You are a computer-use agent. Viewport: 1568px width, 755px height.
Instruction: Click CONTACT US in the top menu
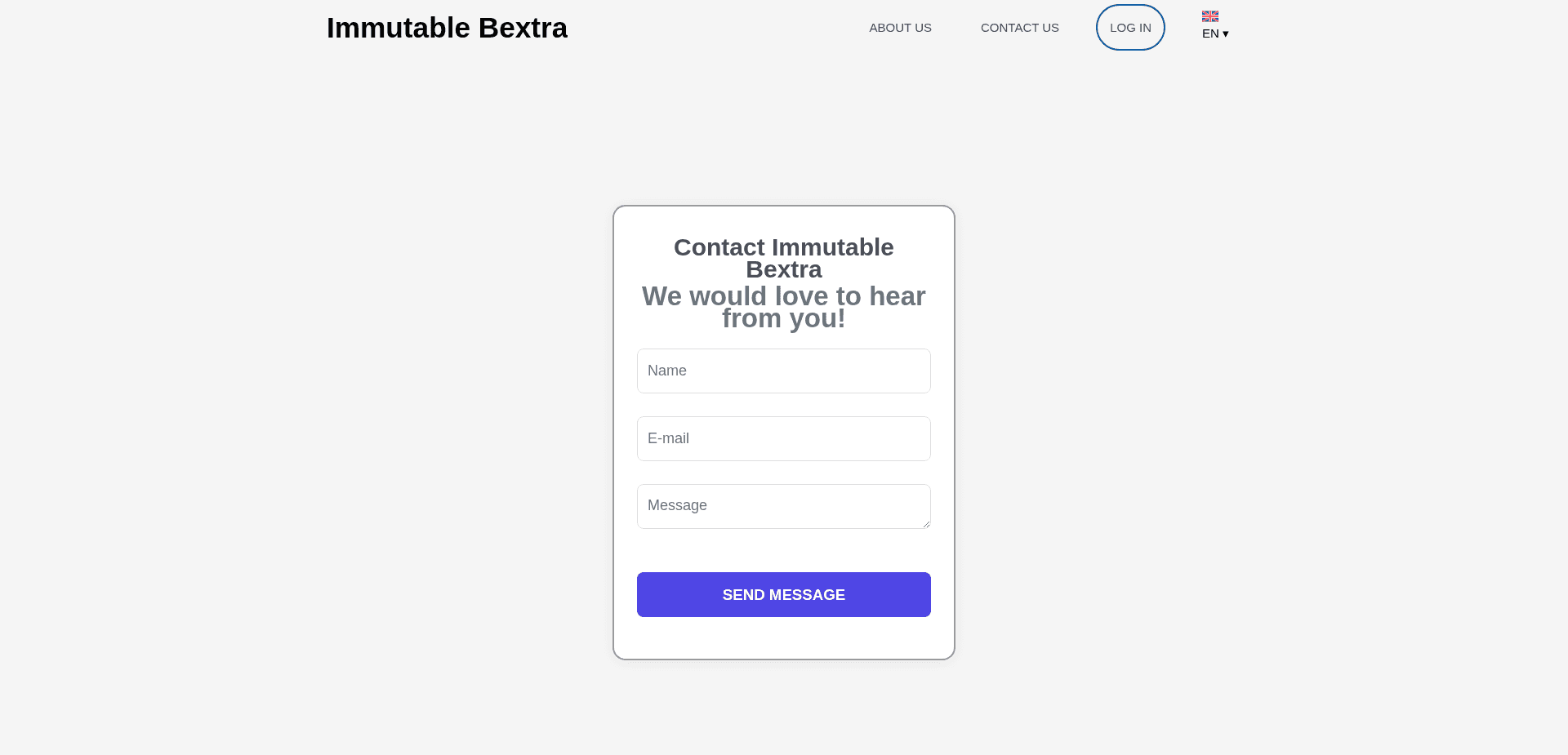pos(1019,27)
